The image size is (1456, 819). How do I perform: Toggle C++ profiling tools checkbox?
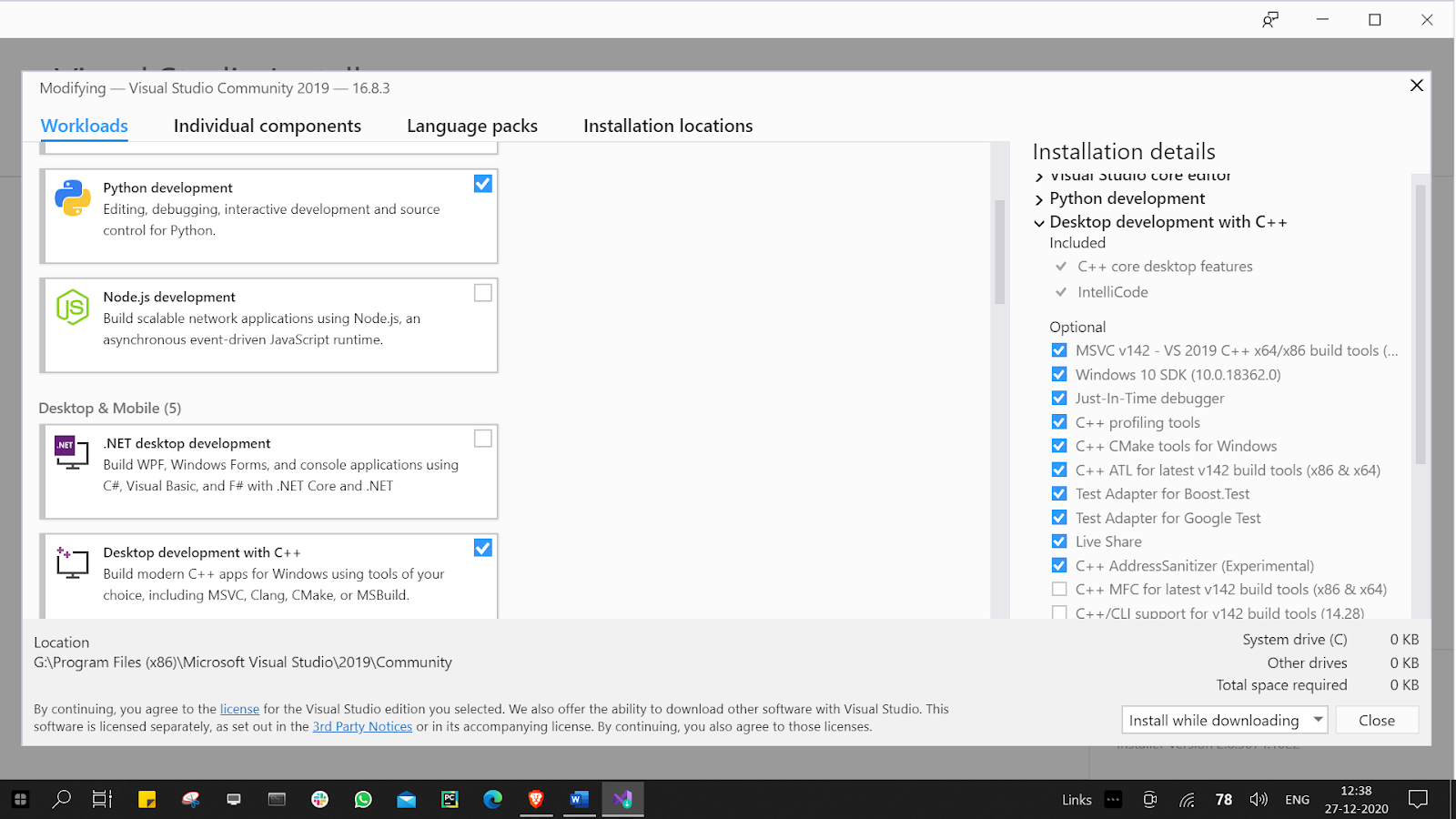click(1059, 422)
